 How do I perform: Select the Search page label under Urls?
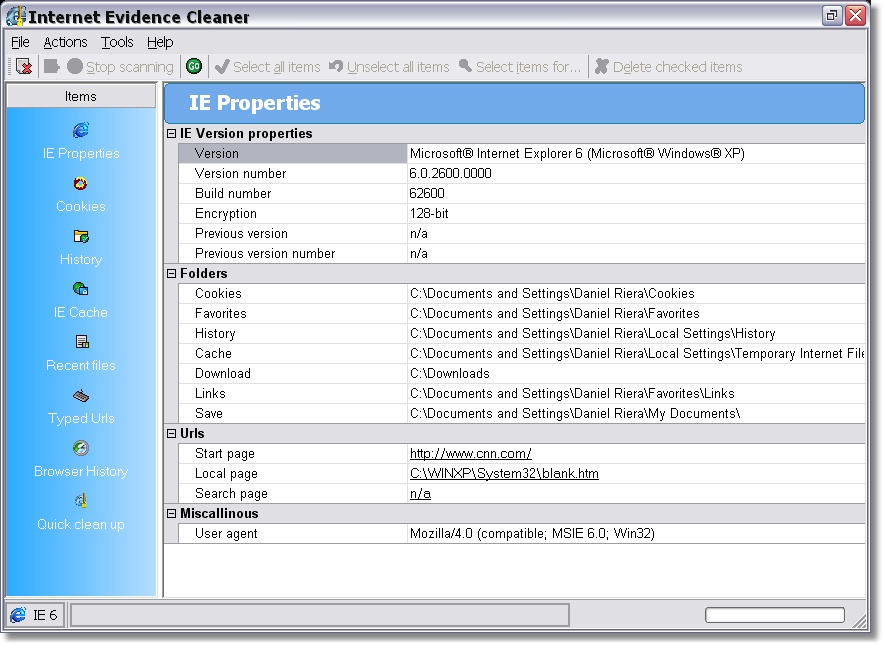[x=231, y=494]
